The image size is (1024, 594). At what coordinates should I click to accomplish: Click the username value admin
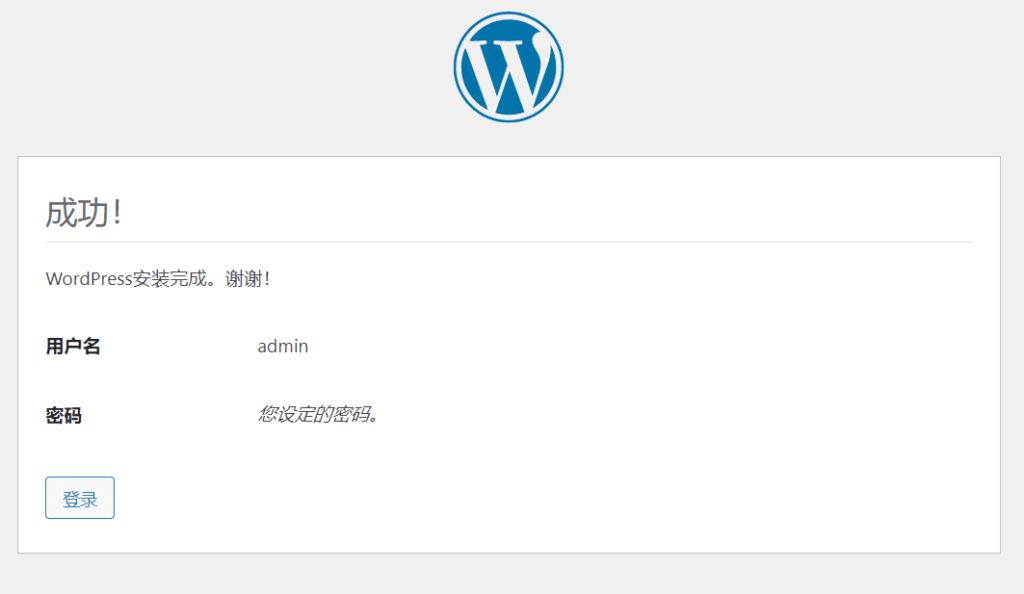tap(283, 346)
